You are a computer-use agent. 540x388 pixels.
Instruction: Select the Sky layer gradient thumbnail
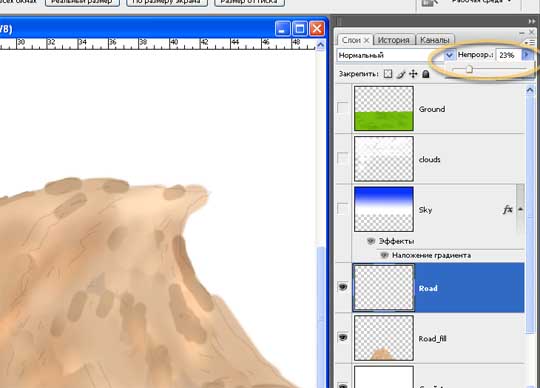[x=384, y=209]
